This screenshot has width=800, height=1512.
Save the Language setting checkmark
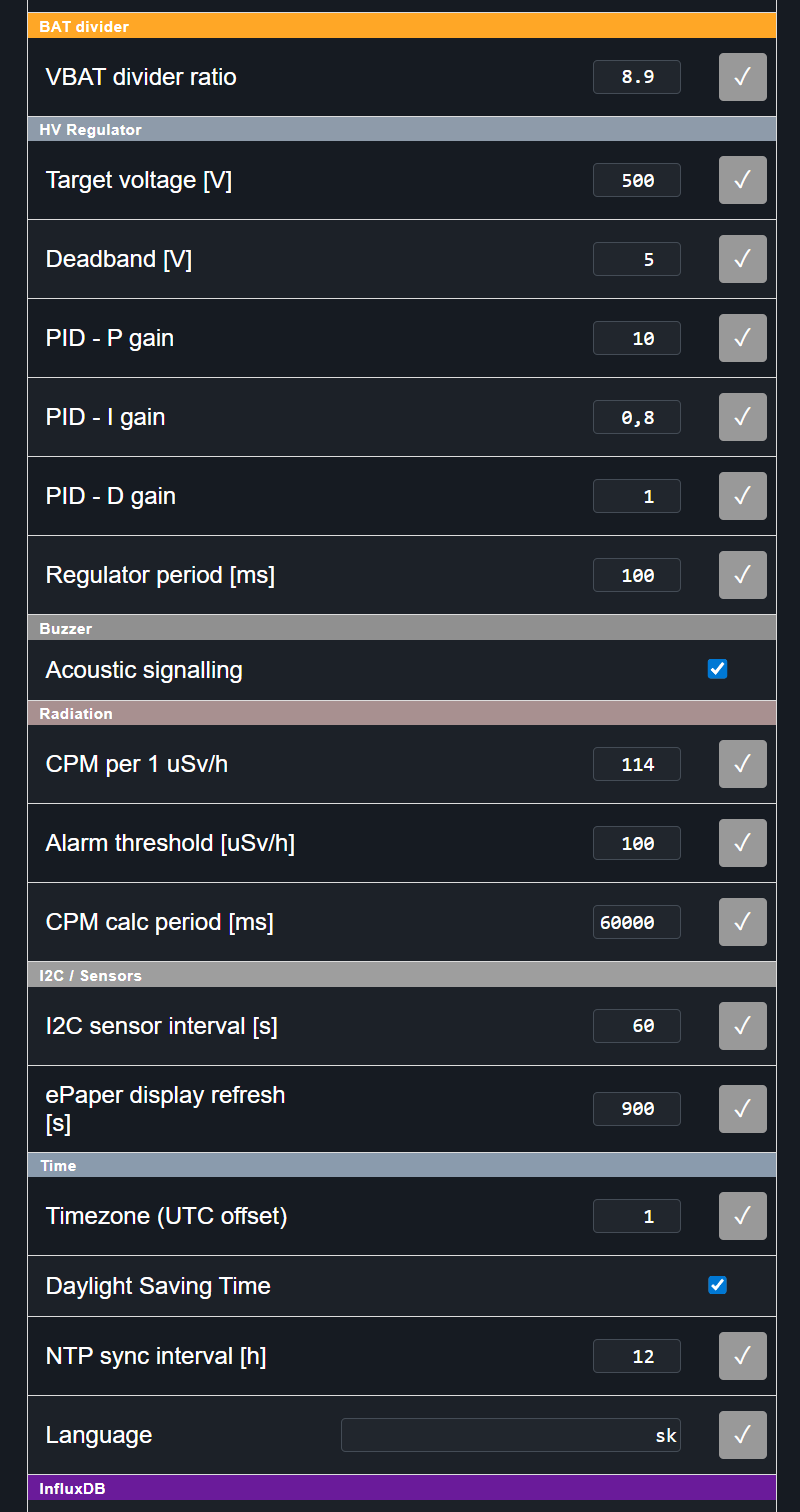tap(743, 1435)
